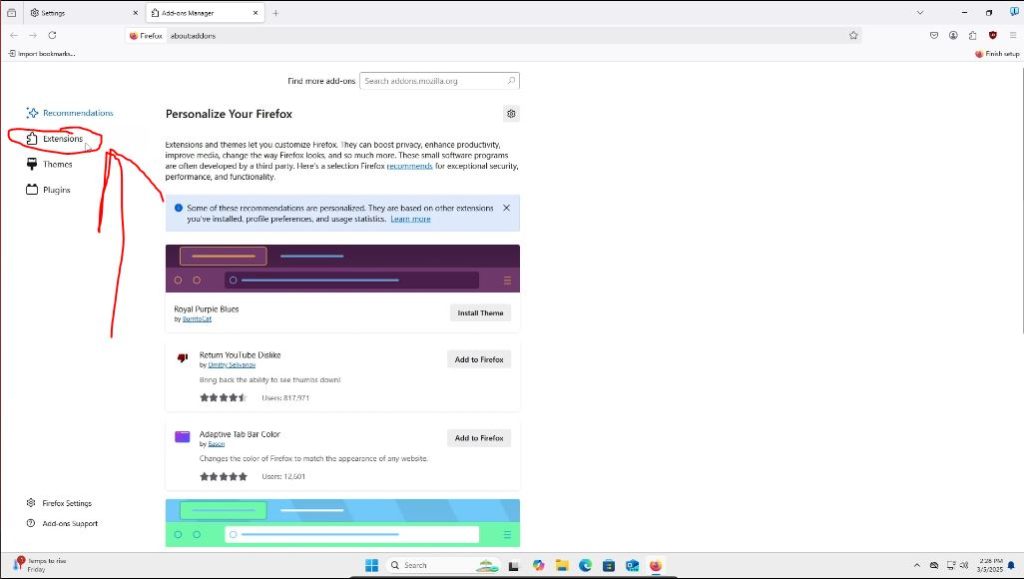1024x579 pixels.
Task: Go back using the back arrow
Action: pos(14,35)
